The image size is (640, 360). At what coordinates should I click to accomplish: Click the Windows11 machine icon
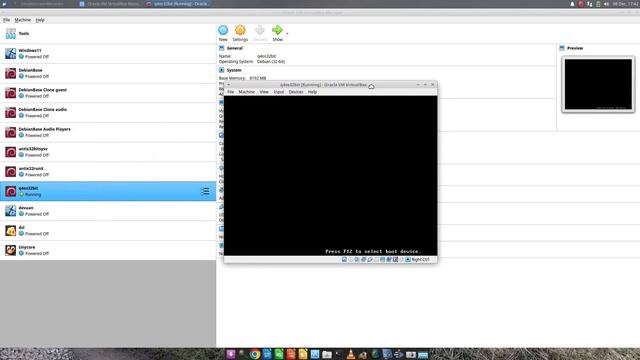click(11, 53)
